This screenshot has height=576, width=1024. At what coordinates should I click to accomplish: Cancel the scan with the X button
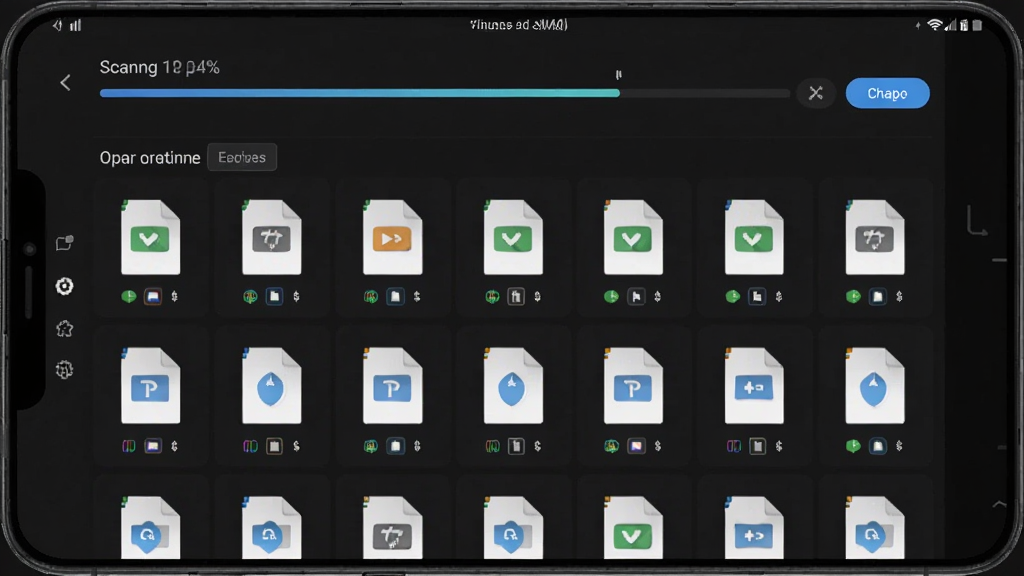(x=816, y=93)
